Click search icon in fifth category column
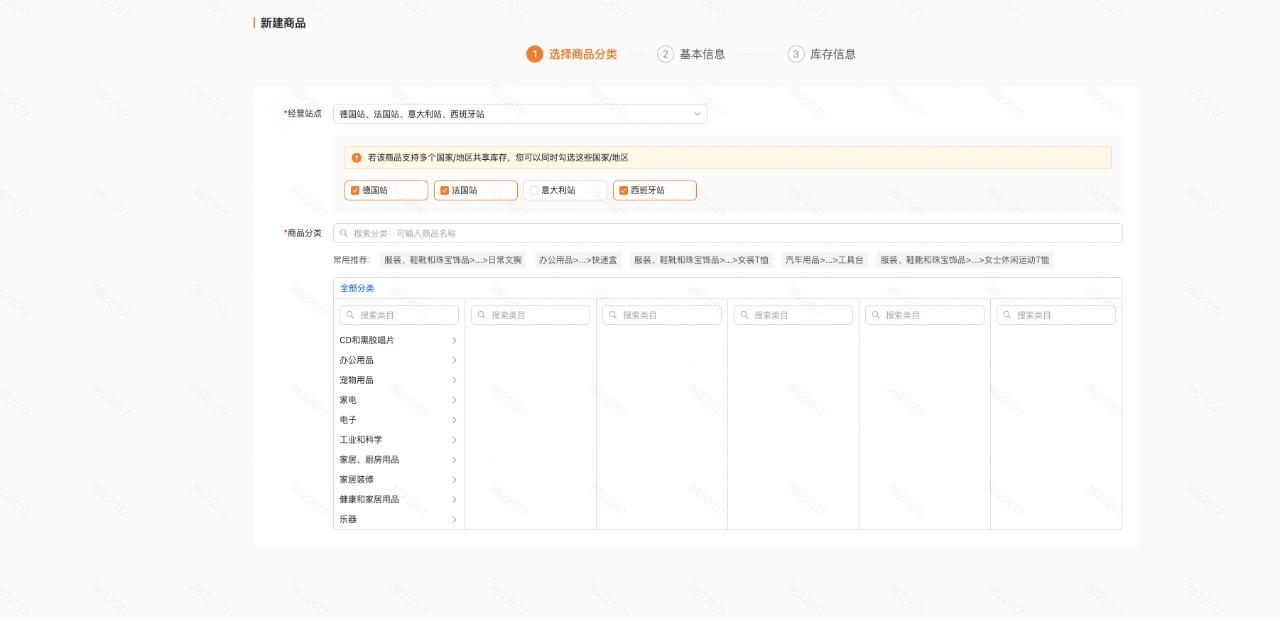The image size is (1280, 619). [x=875, y=315]
